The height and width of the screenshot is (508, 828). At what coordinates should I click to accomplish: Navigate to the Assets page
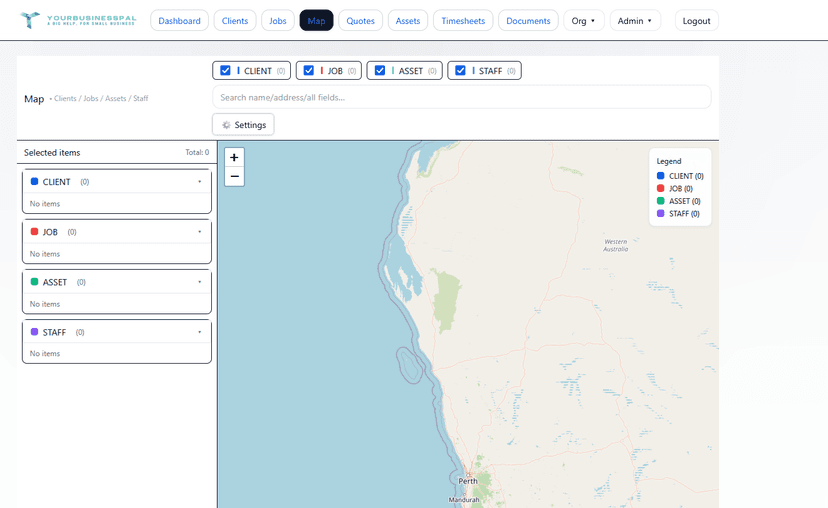tap(408, 21)
